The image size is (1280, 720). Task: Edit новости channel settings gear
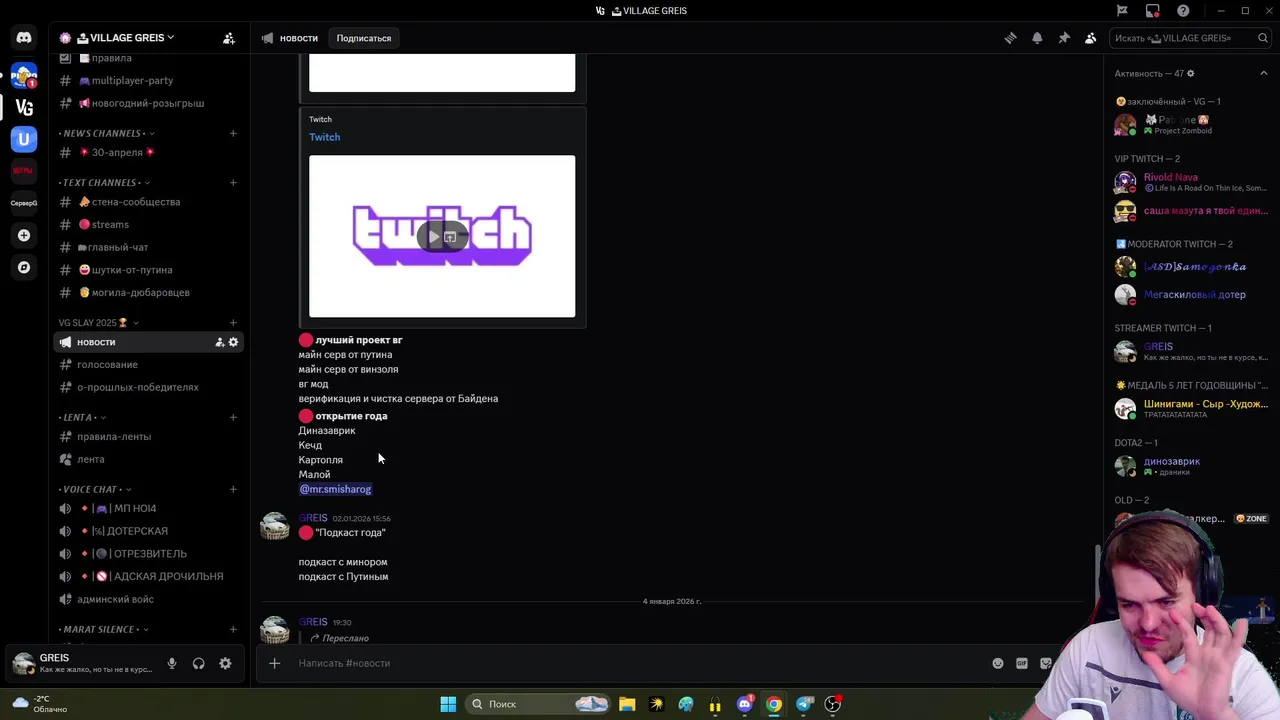[233, 342]
